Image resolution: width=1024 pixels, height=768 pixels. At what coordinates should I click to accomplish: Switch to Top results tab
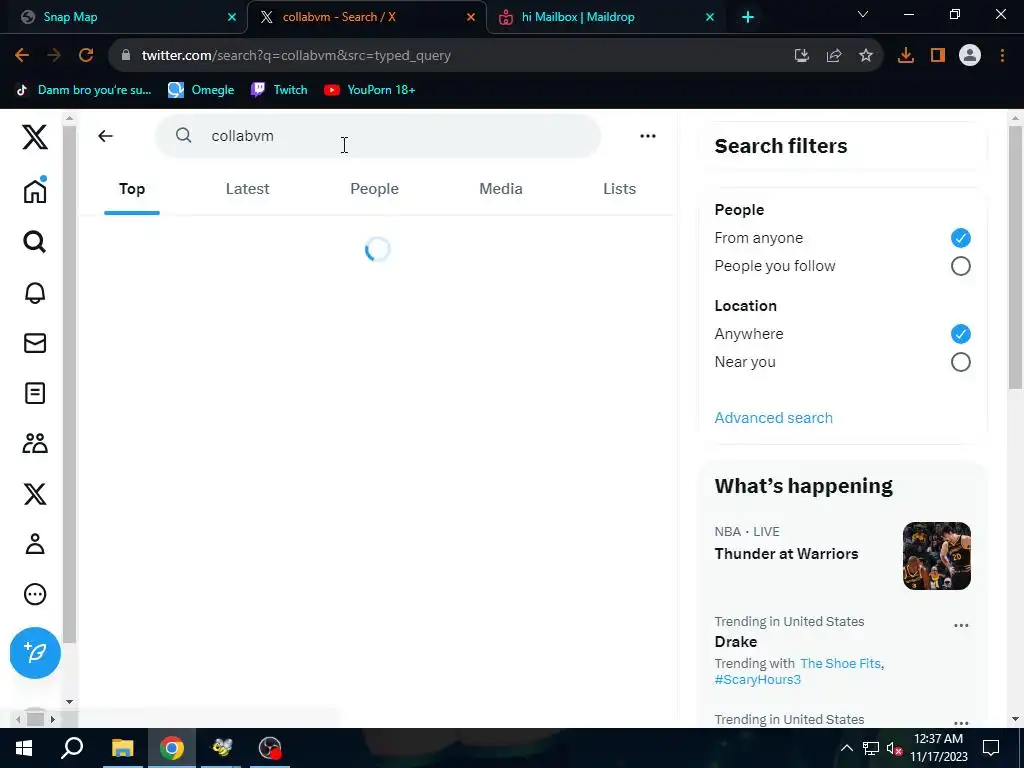coord(132,189)
